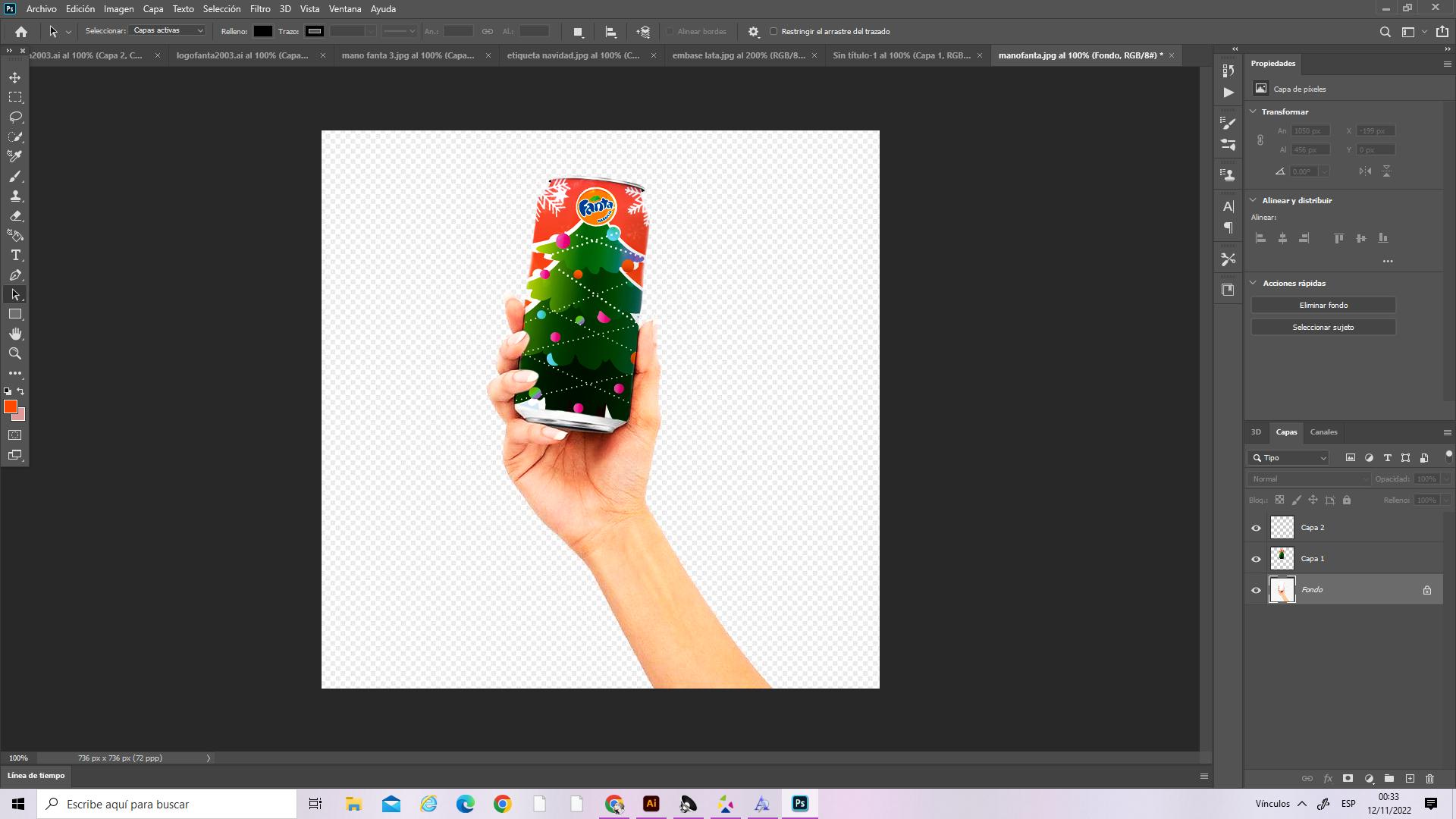Click the orange foreground color swatch
This screenshot has width=1456, height=819.
[x=10, y=407]
